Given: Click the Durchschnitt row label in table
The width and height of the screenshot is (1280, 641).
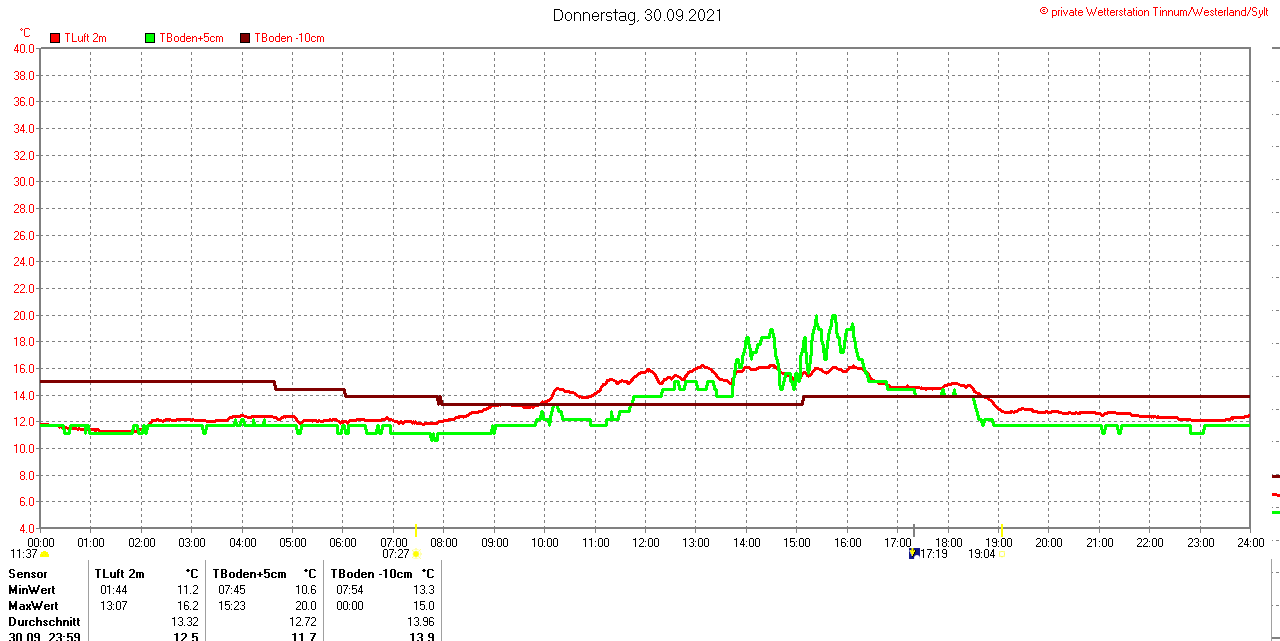Looking at the screenshot, I should [x=44, y=622].
